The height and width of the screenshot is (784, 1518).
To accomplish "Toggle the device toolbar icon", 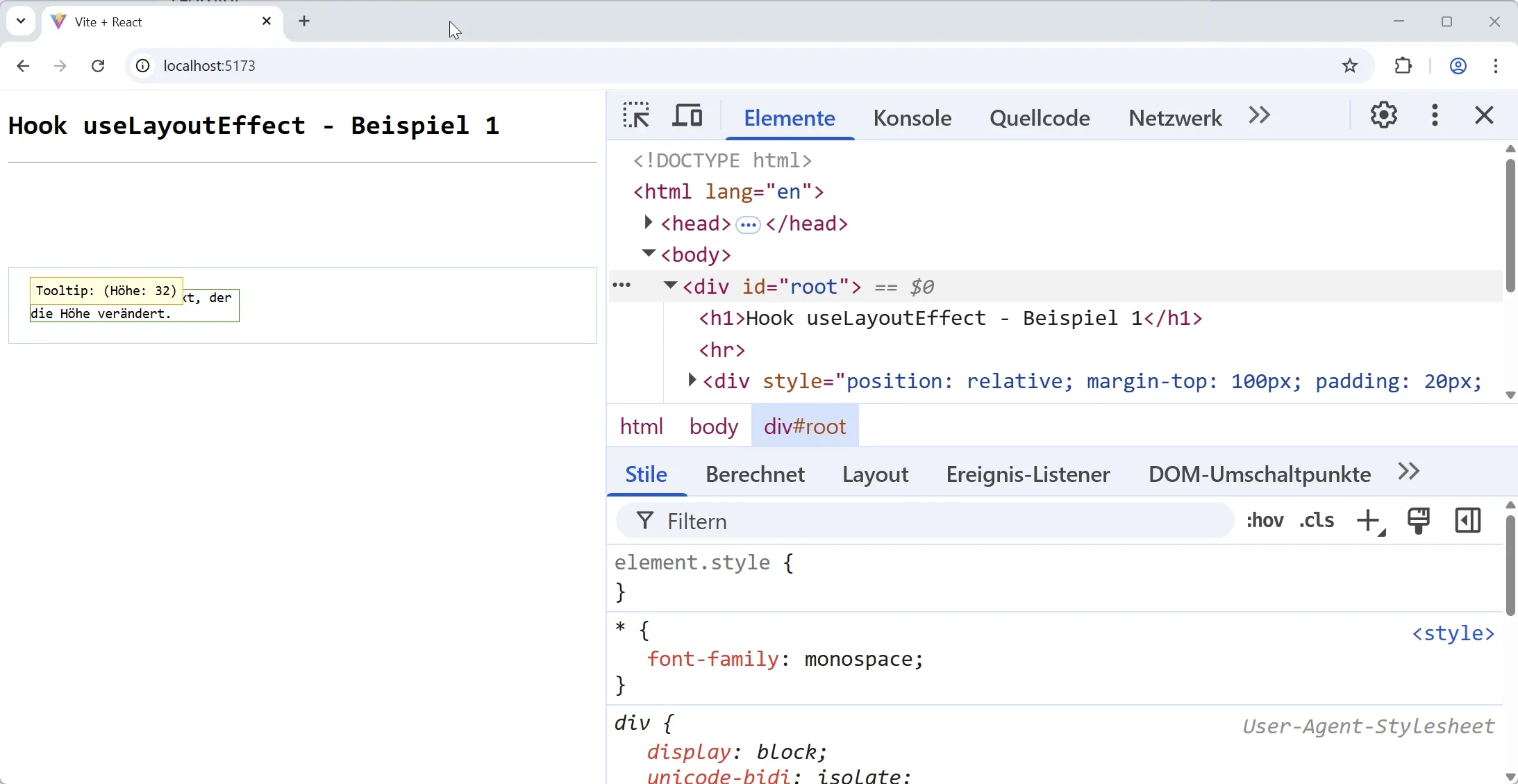I will [x=687, y=115].
